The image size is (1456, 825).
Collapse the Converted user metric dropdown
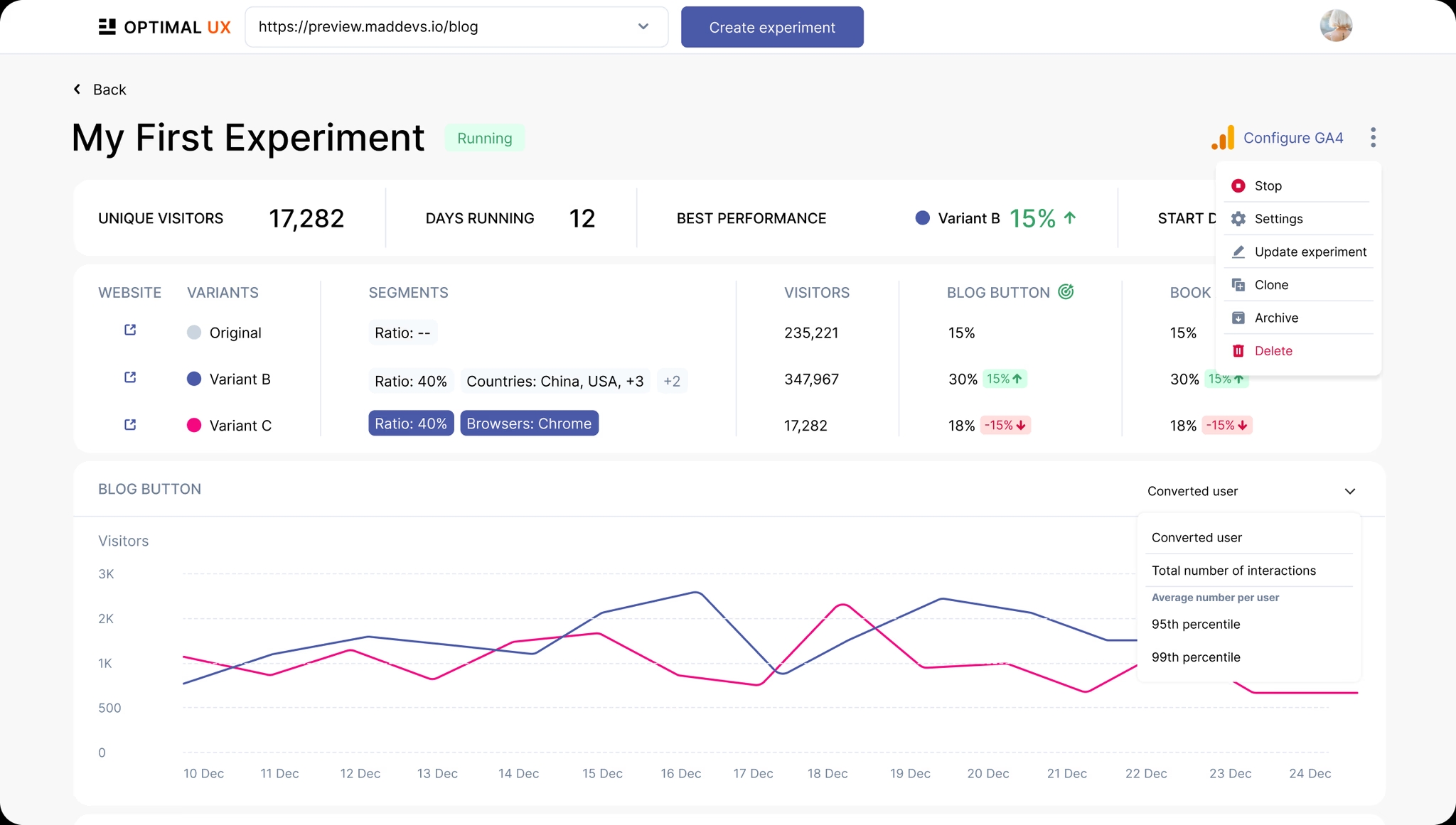click(1350, 491)
